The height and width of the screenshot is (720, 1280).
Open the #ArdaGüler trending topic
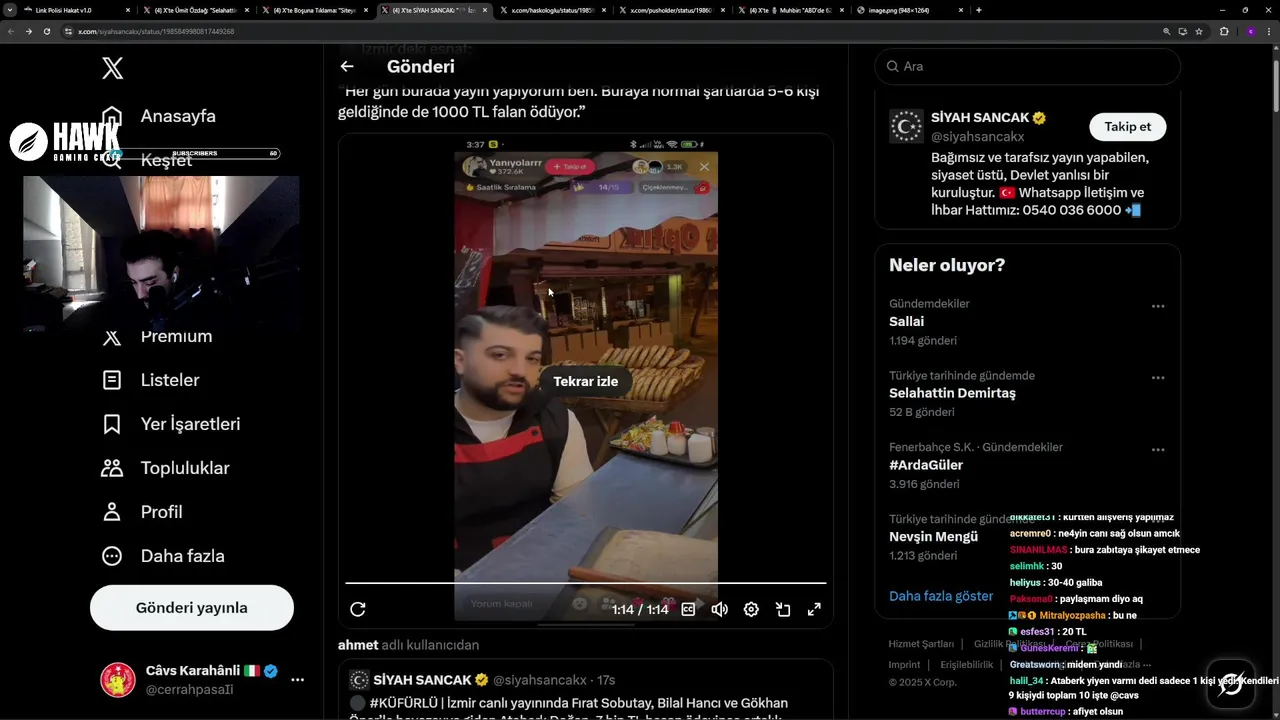point(926,465)
